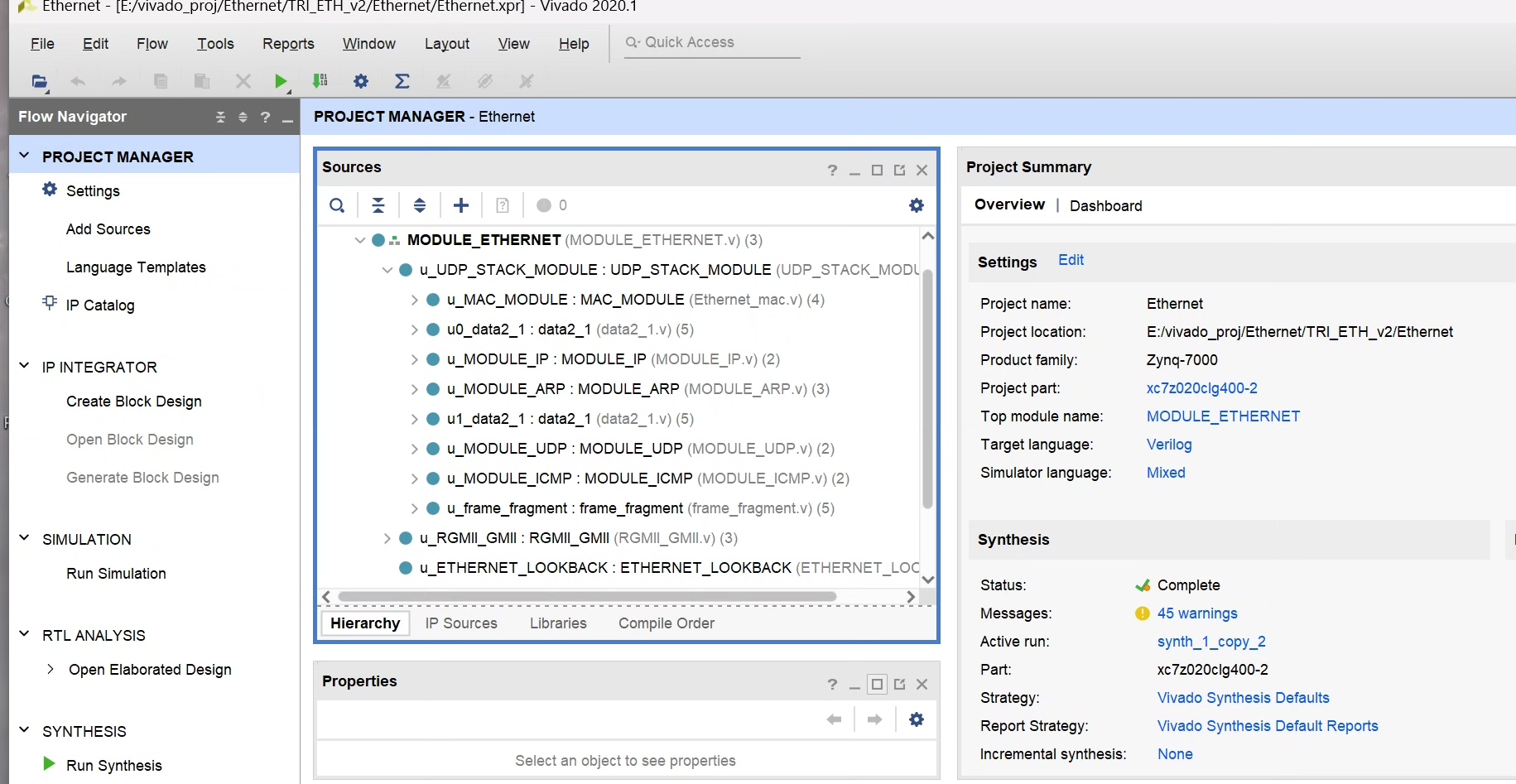The width and height of the screenshot is (1516, 784).
Task: Click the Paste toolbar icon
Action: (x=201, y=81)
